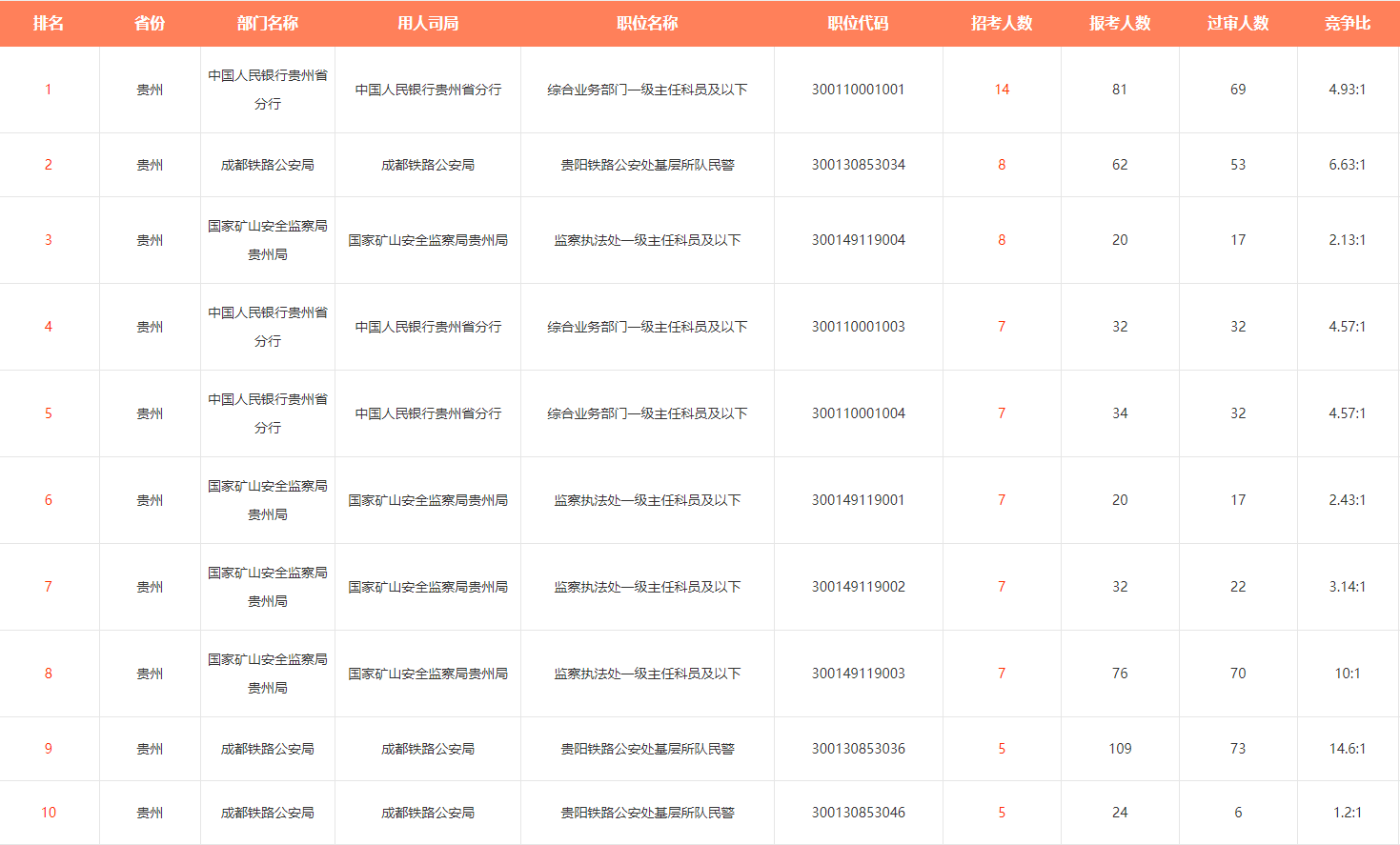Select applicant count 62 in 报考人数 column
The height and width of the screenshot is (845, 1400).
pyautogui.click(x=1120, y=165)
